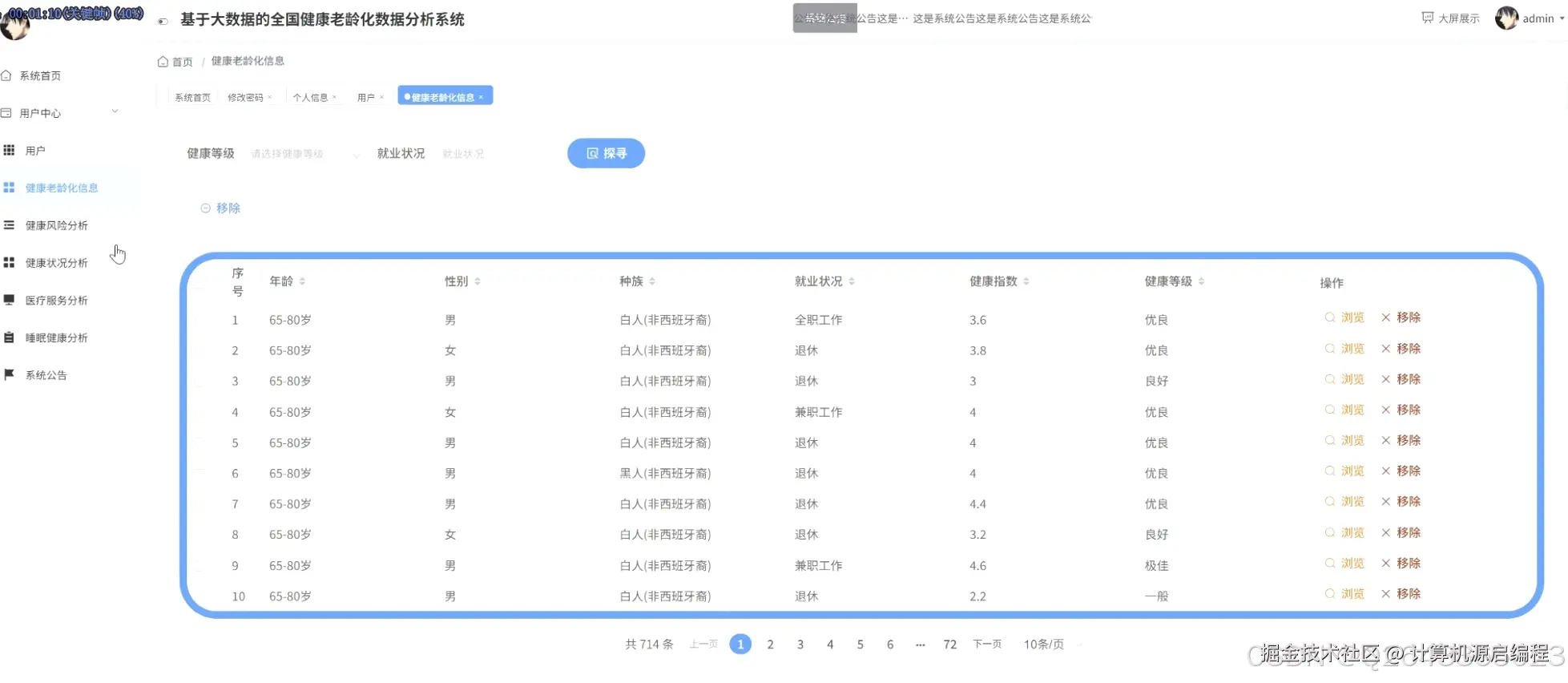Open 睡眠健康分析 in the sidebar menu
This screenshot has height=683, width=1568.
(57, 337)
